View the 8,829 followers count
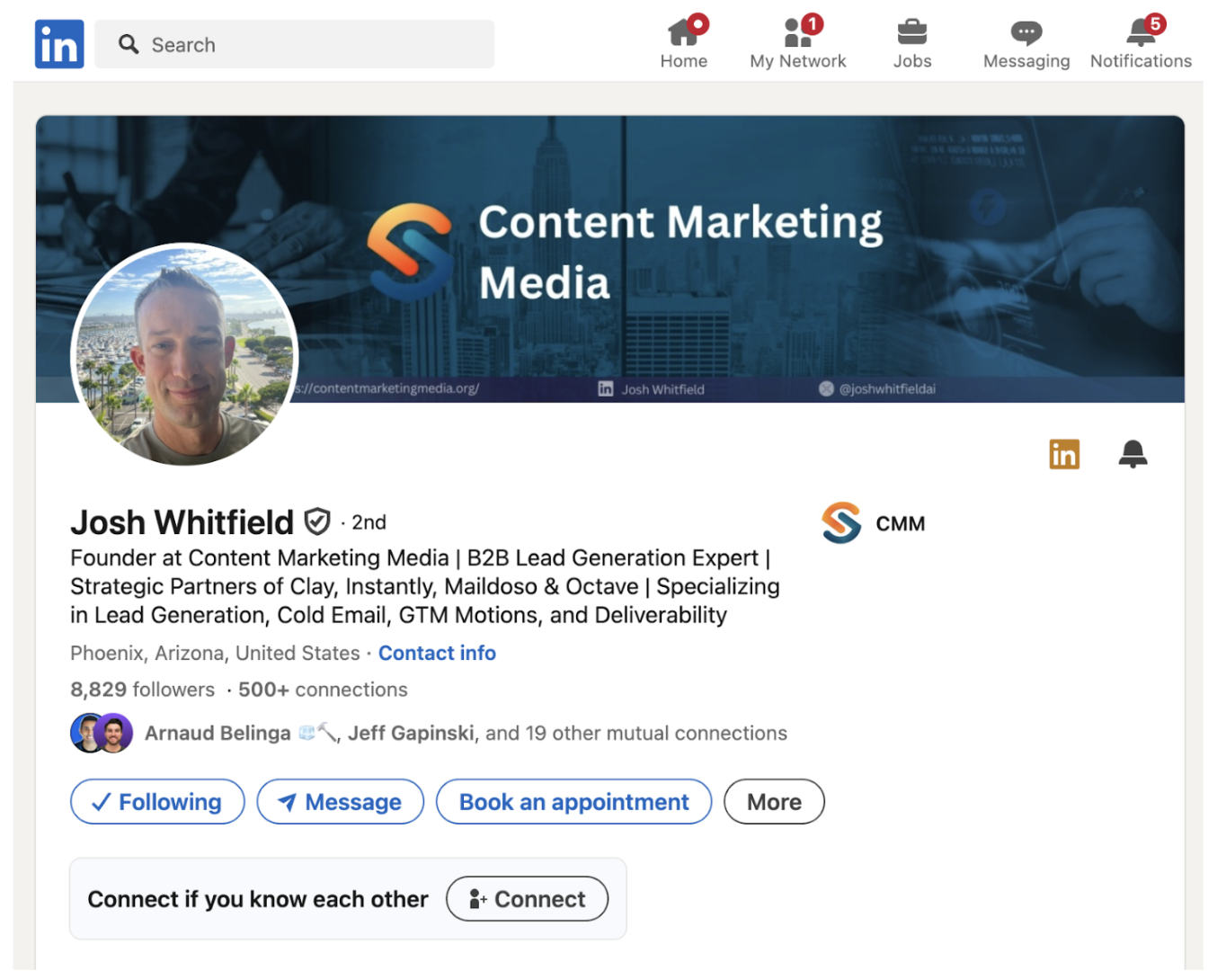 pos(143,690)
